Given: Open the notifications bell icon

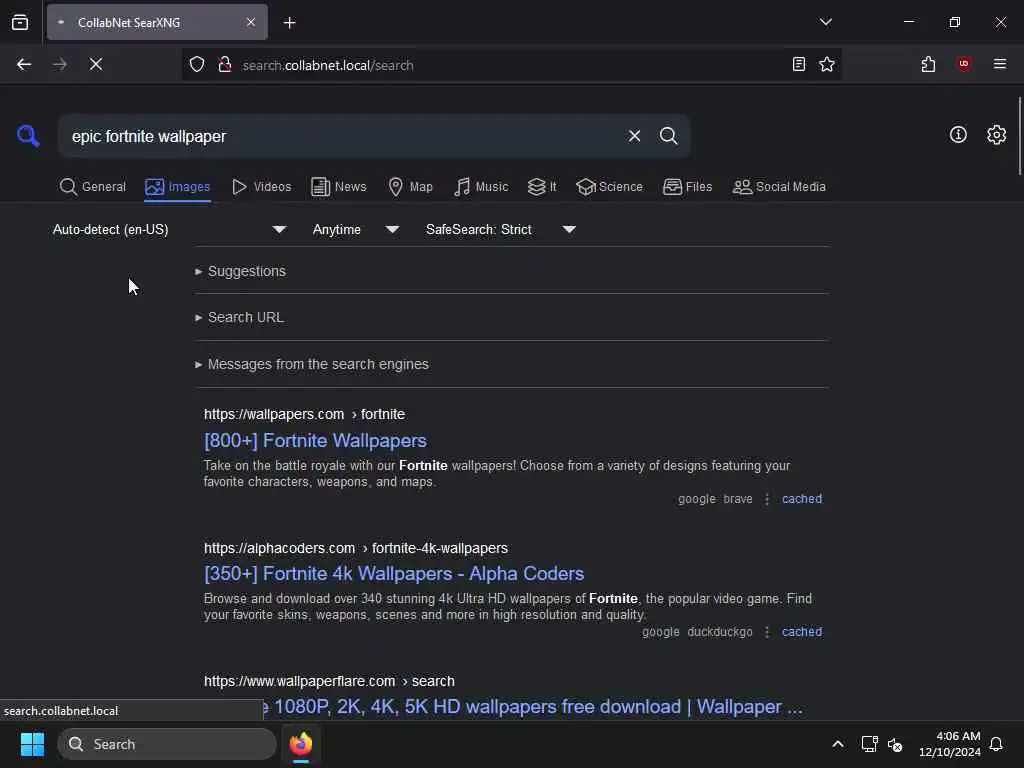Looking at the screenshot, I should [x=996, y=744].
